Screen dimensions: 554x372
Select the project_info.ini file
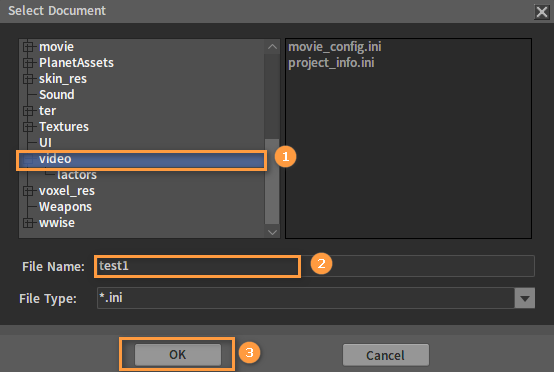[x=331, y=63]
